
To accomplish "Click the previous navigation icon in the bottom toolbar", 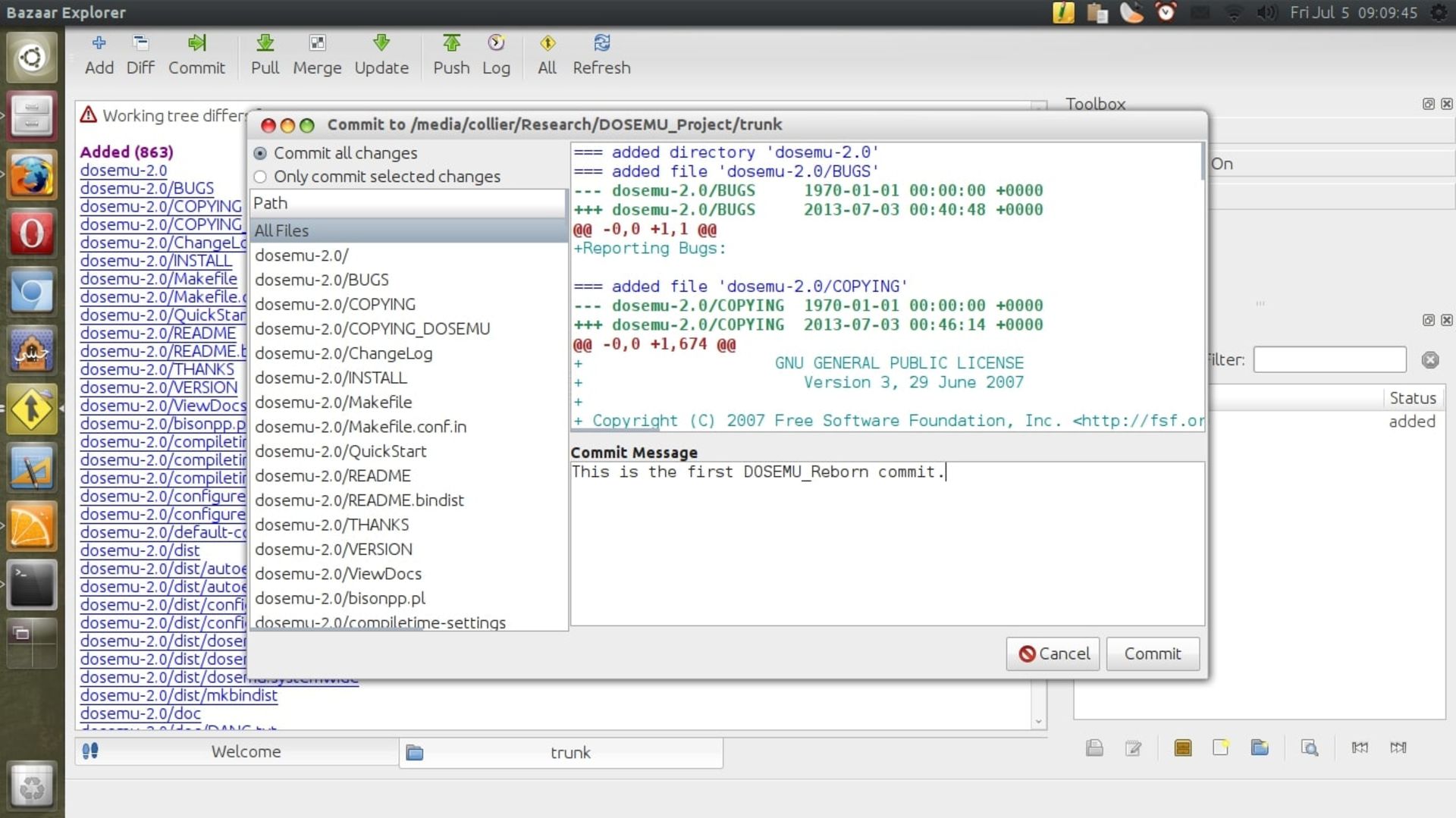I will pyautogui.click(x=1360, y=747).
